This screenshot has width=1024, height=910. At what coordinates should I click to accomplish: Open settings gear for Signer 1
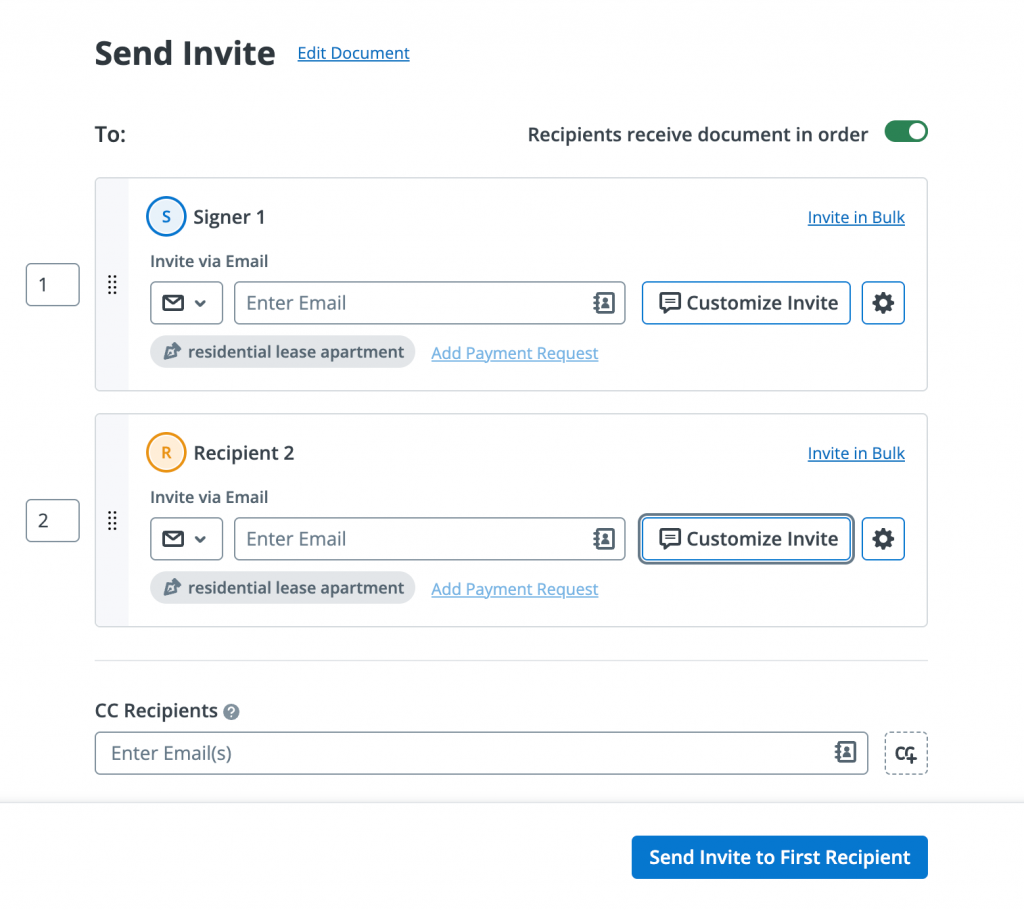883,303
